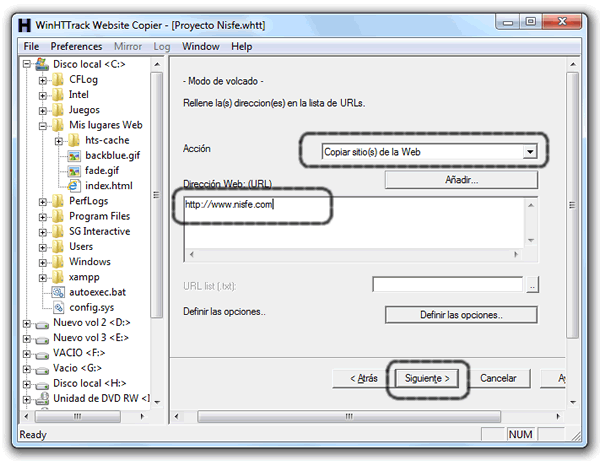The height and width of the screenshot is (461, 600).
Task: Expand the Program Files folder node
Action: pyautogui.click(x=42, y=217)
